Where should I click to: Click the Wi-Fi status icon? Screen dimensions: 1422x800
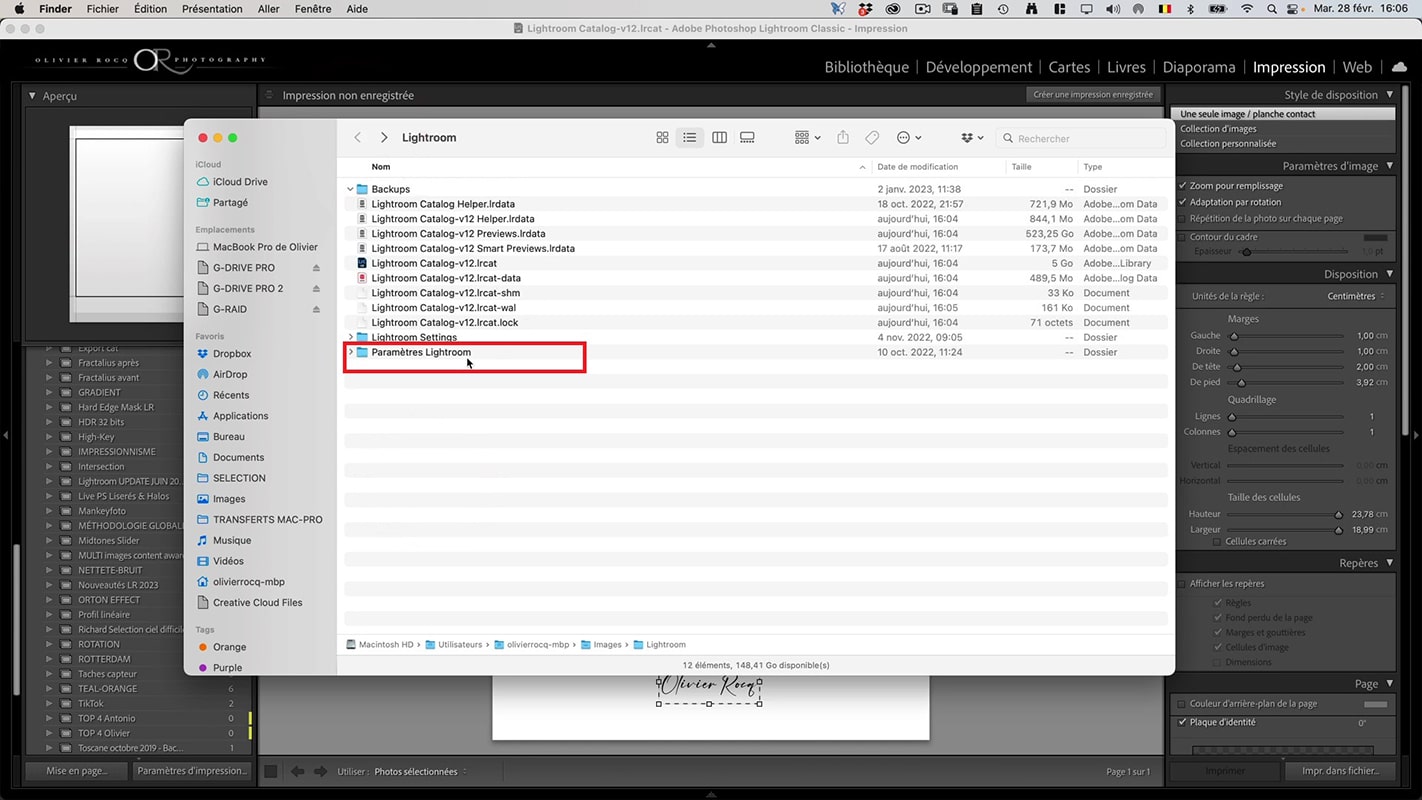[1246, 9]
